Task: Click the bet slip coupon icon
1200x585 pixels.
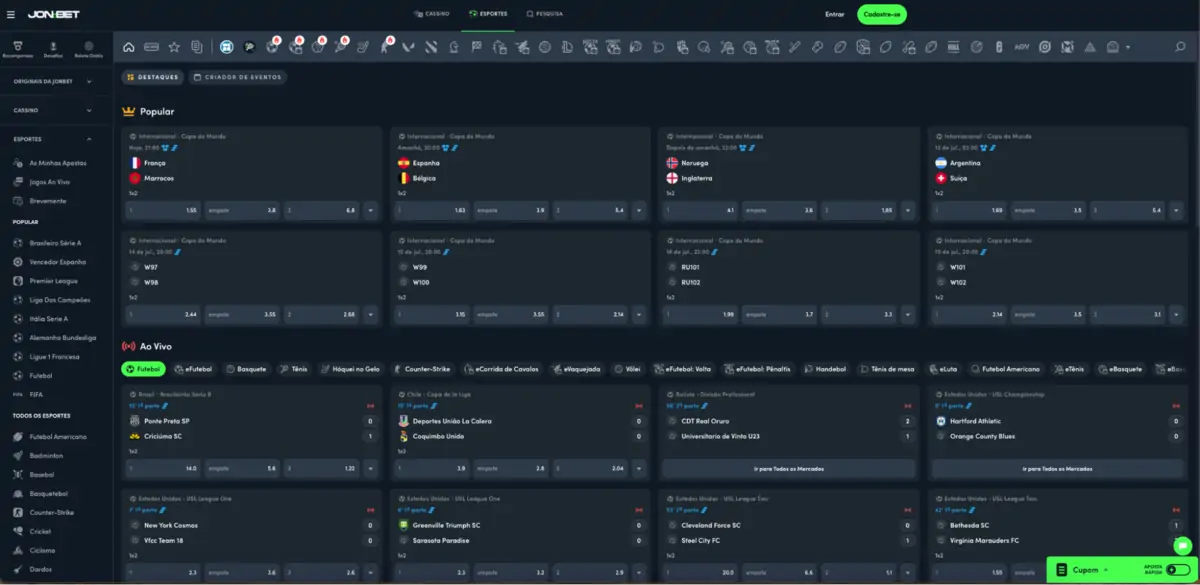Action: [1061, 570]
